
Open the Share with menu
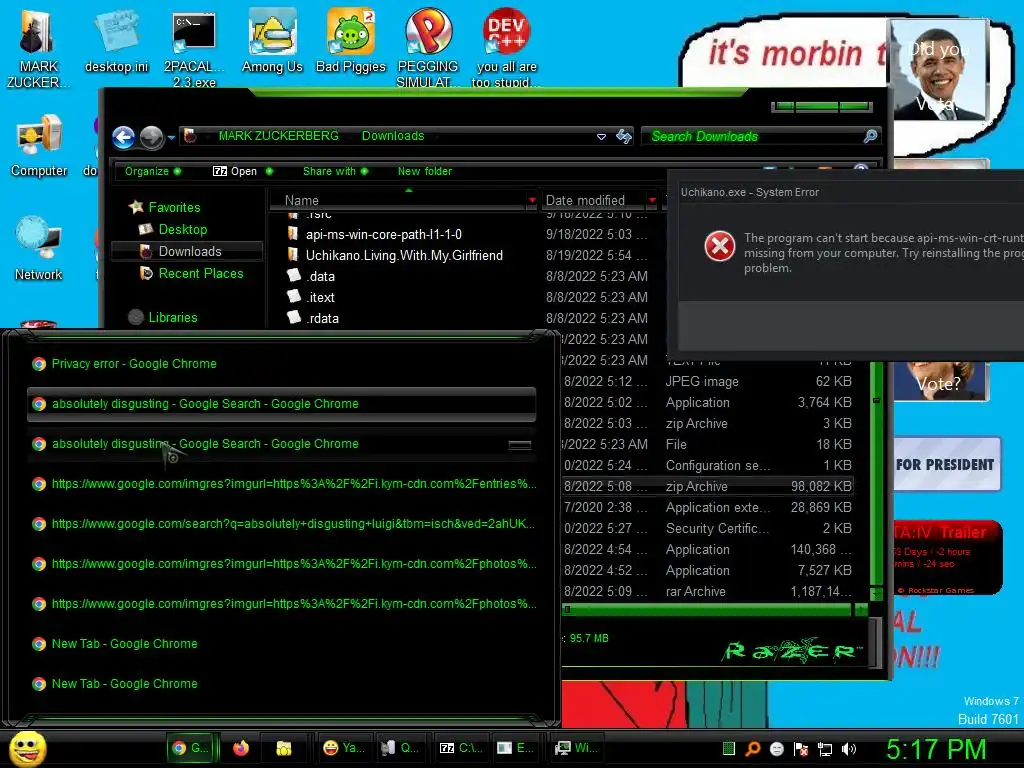point(335,171)
